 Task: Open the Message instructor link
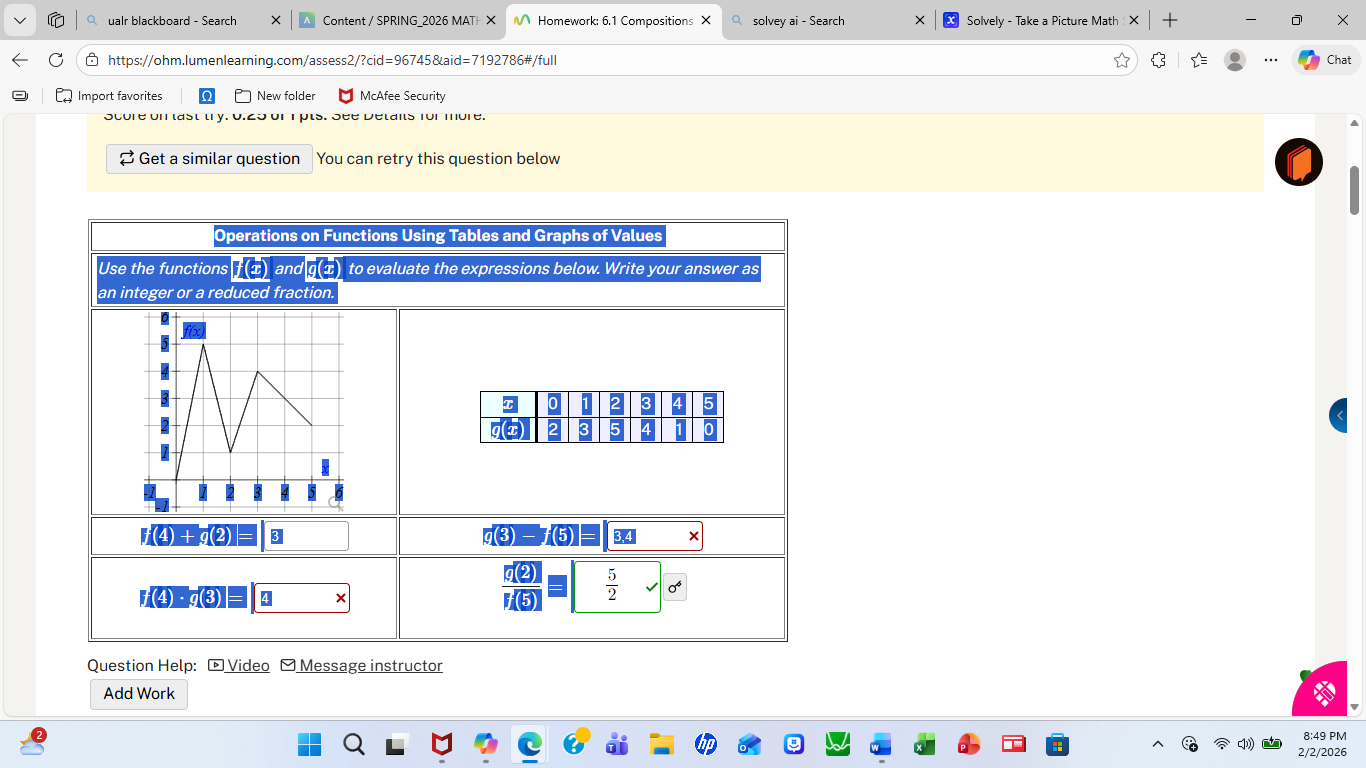pos(371,665)
